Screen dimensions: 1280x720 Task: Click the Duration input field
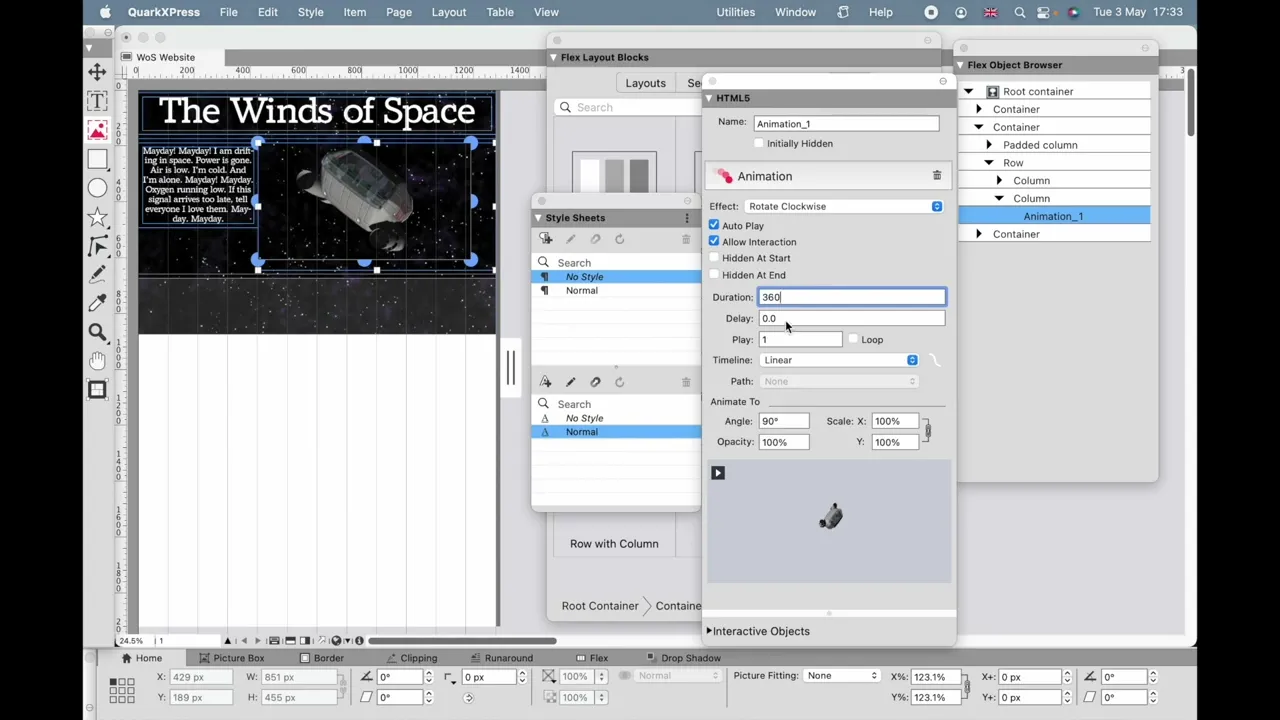[x=851, y=297]
